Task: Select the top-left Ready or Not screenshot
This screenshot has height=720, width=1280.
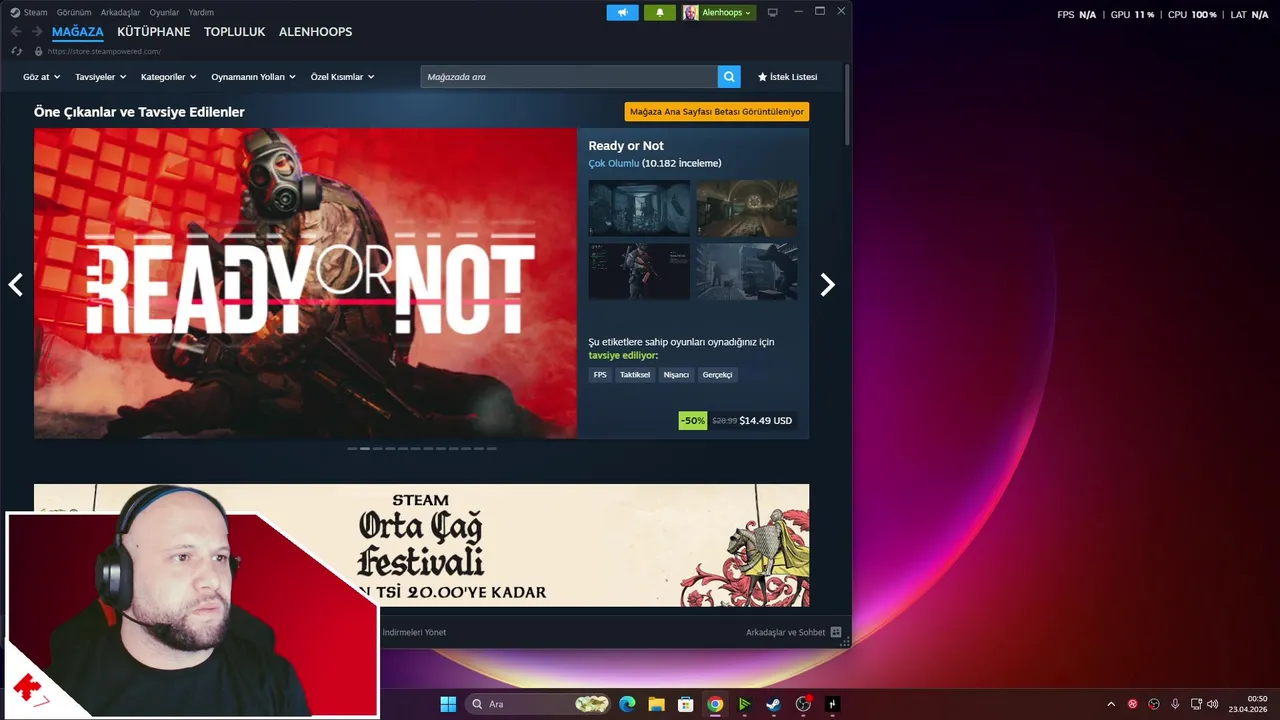Action: tap(639, 208)
